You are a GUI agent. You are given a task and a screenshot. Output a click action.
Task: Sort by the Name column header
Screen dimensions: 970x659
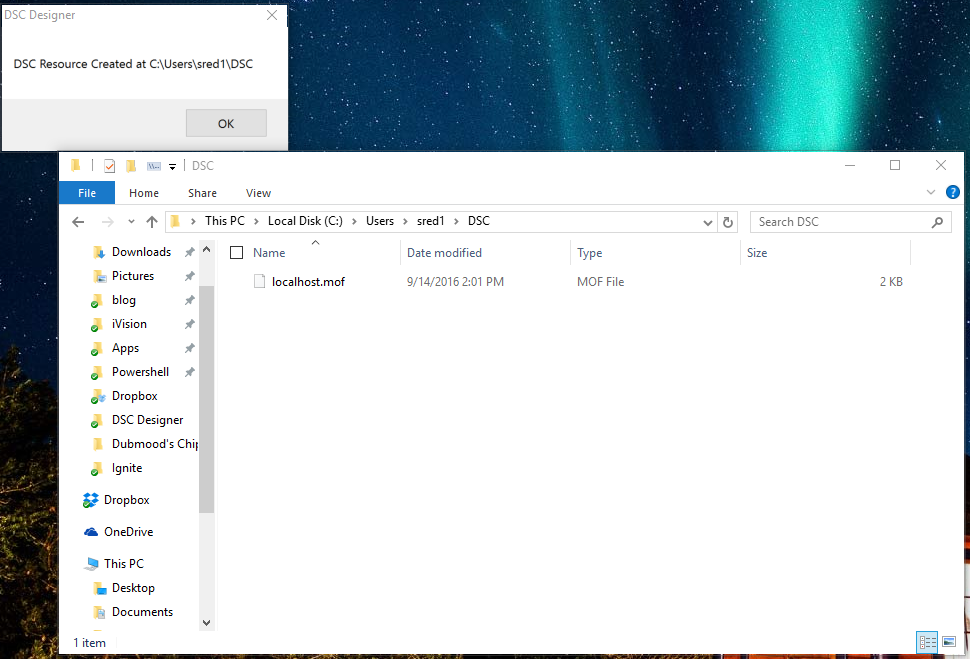269,252
